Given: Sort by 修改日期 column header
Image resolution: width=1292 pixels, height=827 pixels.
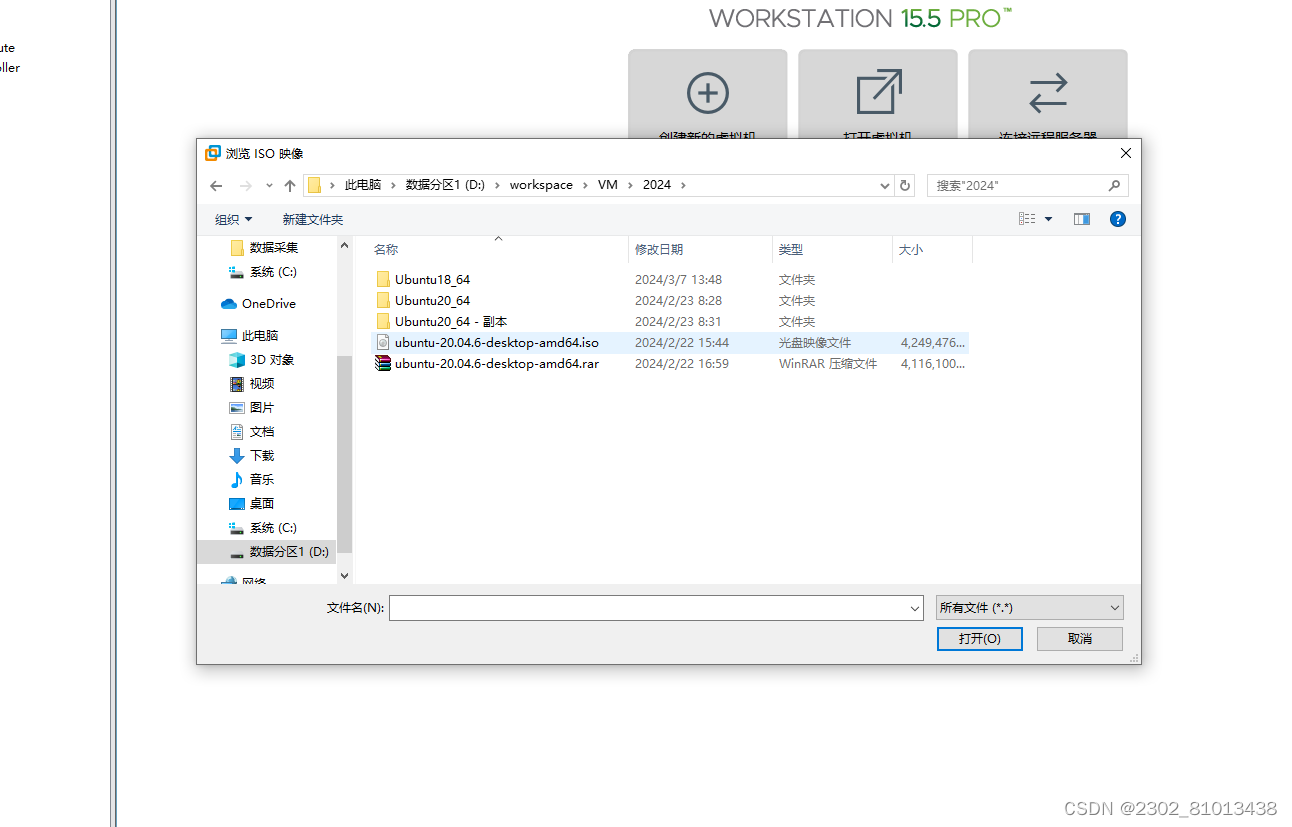Looking at the screenshot, I should pos(659,250).
